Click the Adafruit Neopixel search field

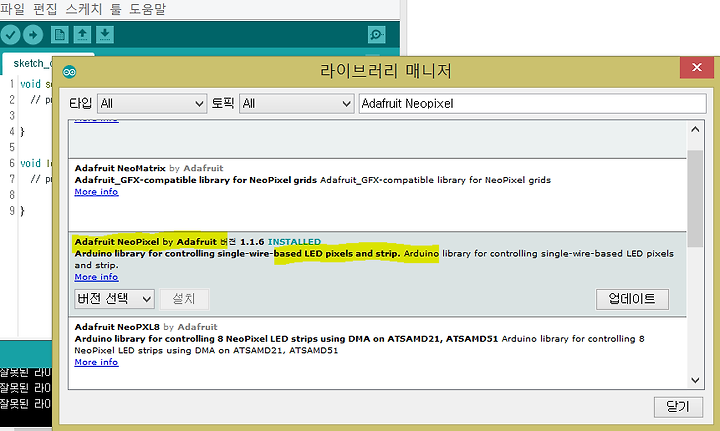(x=532, y=104)
